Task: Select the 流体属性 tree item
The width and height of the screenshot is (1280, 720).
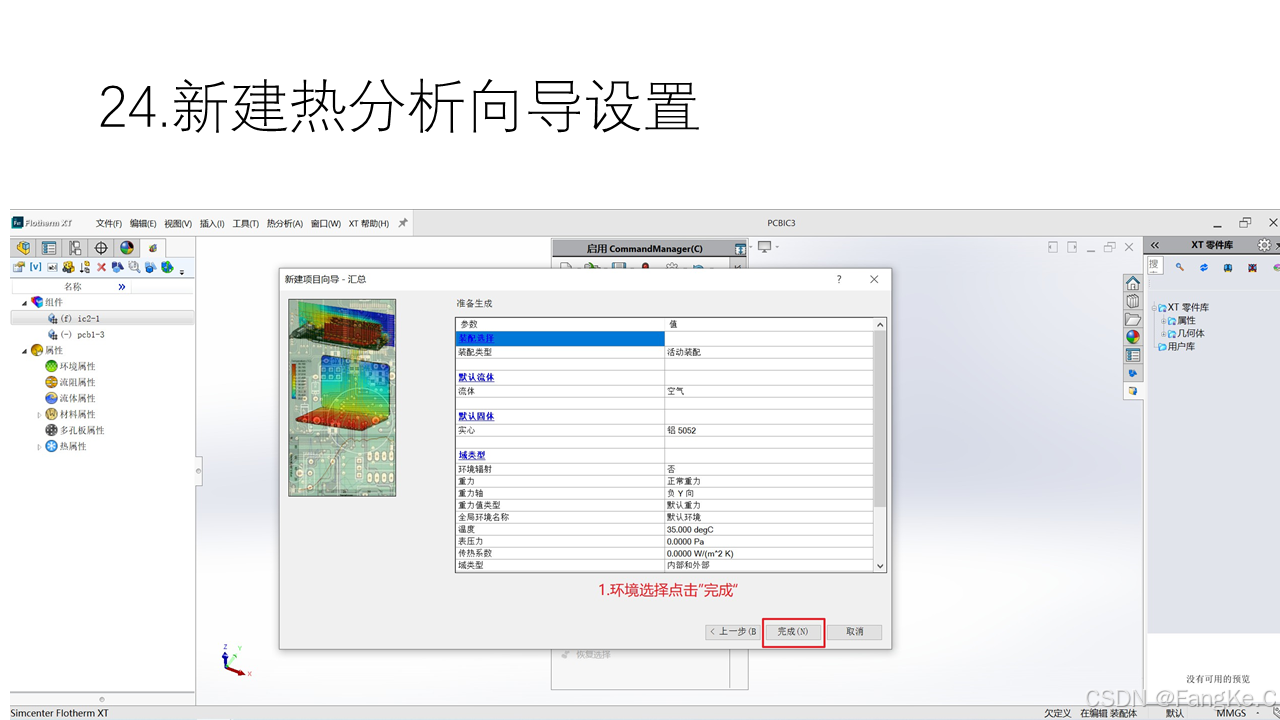Action: (69, 398)
